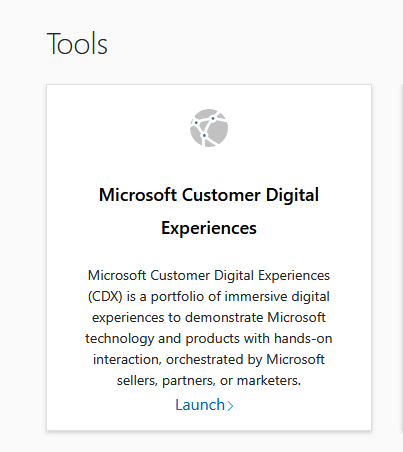Click the "(CDX)" abbreviation in the description
403x452 pixels.
pos(105,296)
